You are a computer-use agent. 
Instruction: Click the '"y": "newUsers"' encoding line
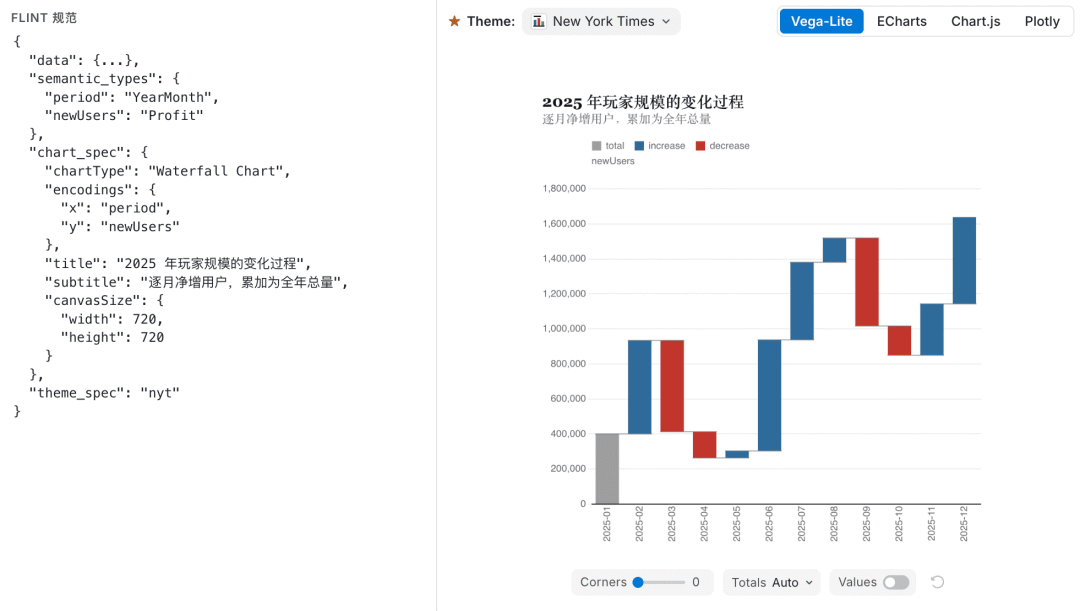(120, 227)
